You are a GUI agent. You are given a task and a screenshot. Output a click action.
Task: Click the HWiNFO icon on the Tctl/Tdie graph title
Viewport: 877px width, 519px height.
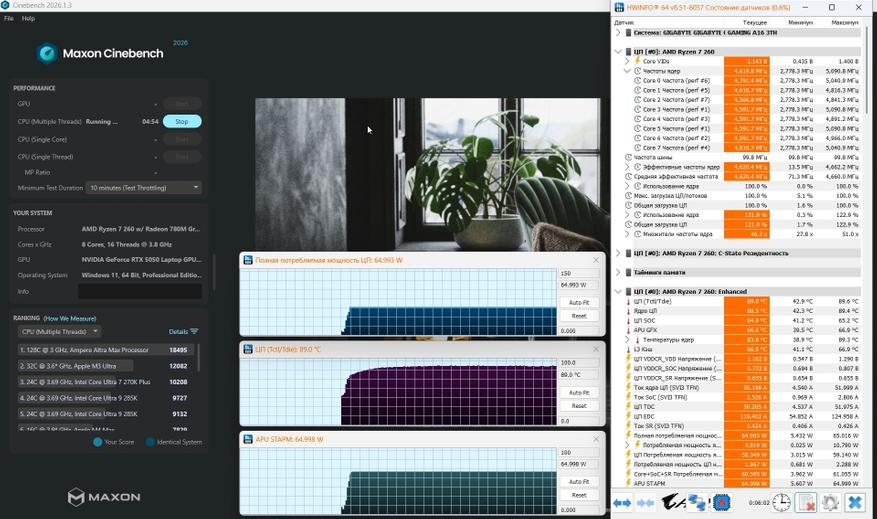pos(248,350)
